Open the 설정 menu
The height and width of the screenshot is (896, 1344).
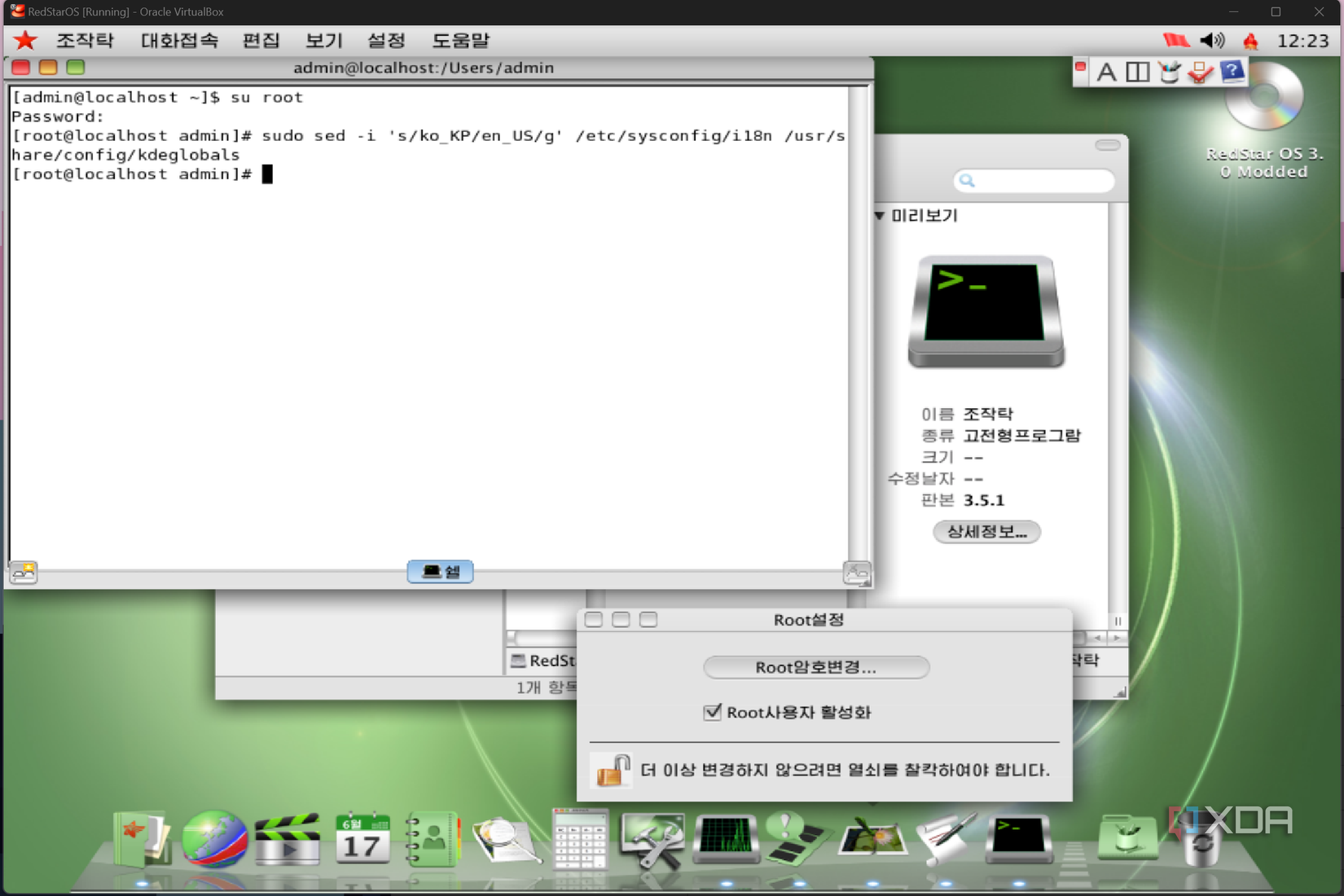coord(386,40)
